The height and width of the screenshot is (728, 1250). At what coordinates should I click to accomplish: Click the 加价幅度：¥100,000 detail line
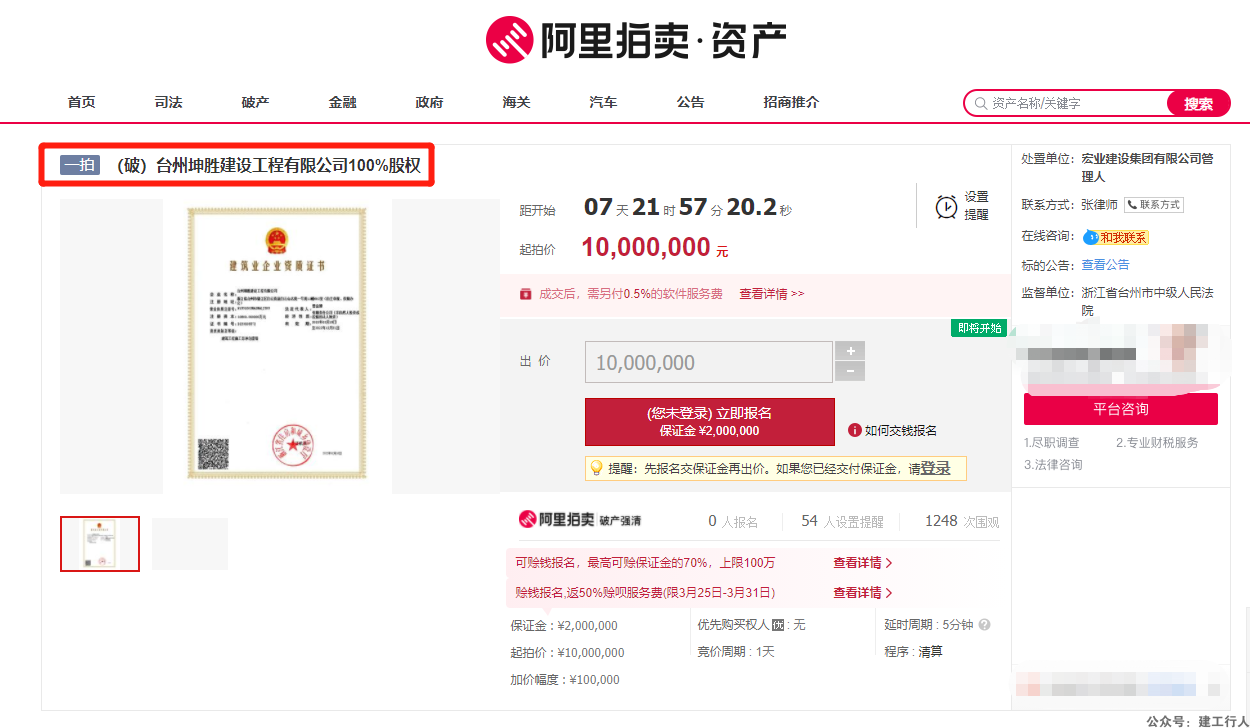pyautogui.click(x=565, y=680)
